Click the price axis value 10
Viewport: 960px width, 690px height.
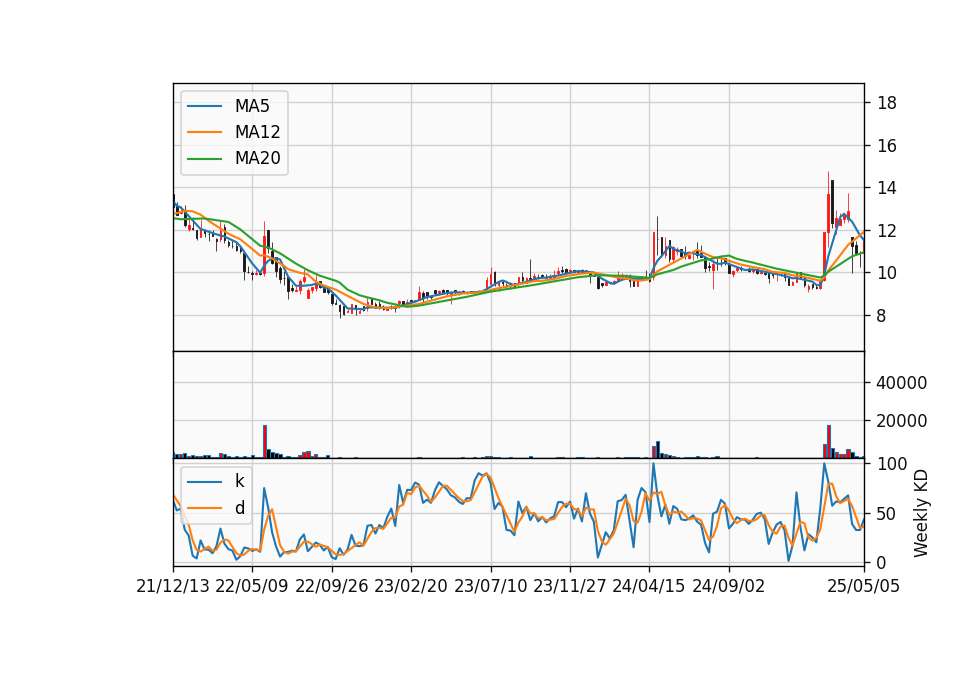[x=887, y=273]
